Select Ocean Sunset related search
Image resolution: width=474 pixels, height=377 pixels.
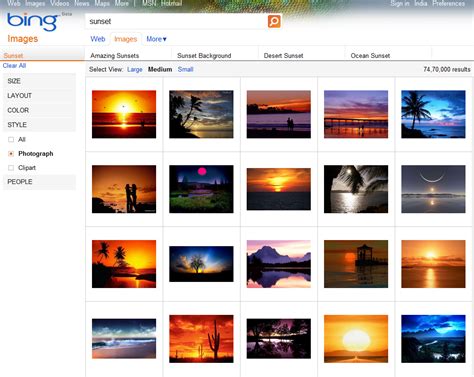click(x=370, y=56)
